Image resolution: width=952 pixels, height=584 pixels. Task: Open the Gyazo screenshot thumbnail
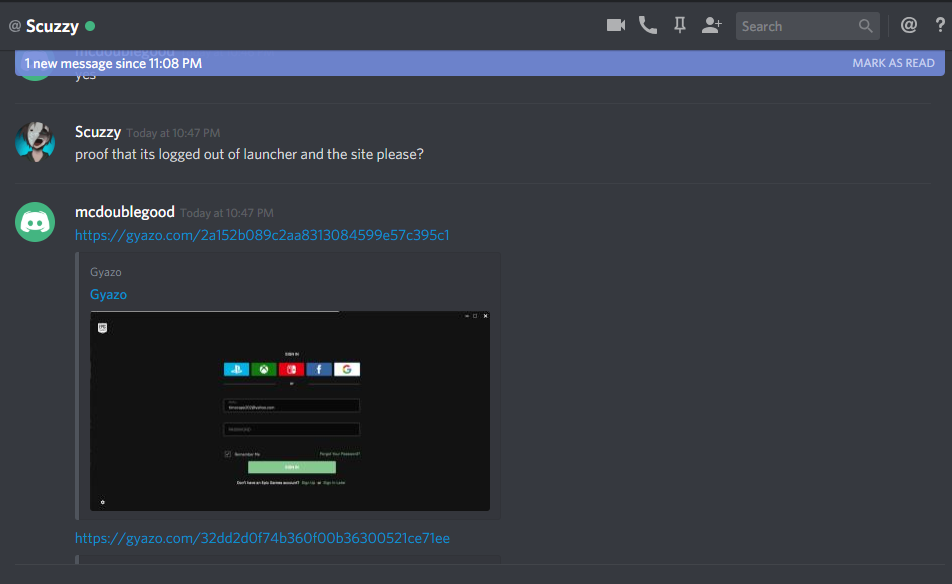(290, 411)
